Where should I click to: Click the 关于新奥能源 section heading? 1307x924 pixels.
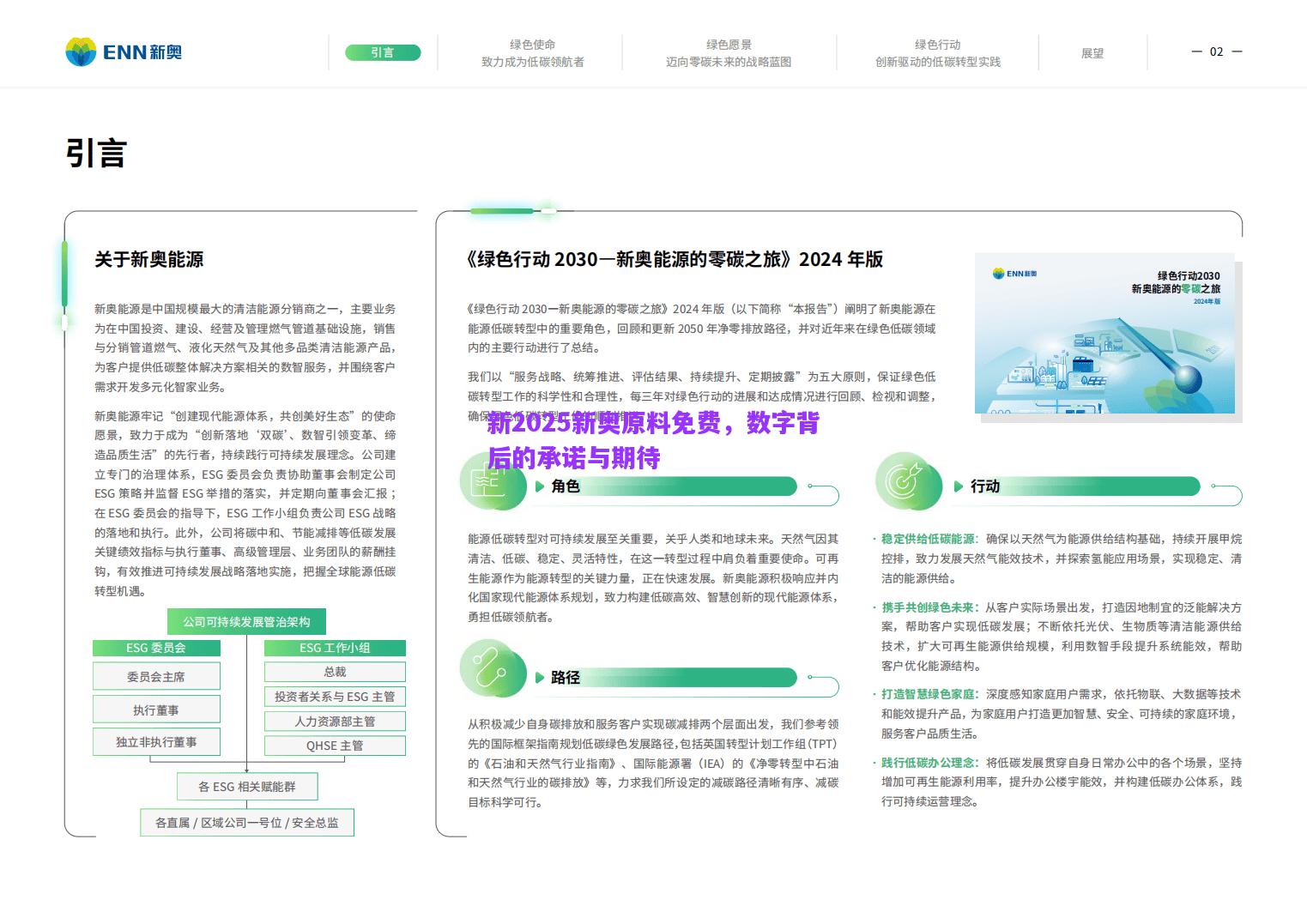[x=149, y=259]
